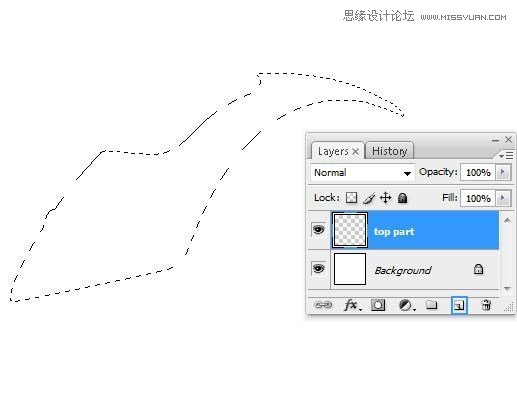Open the Normal blend mode dropdown
This screenshot has height=396, width=517.
click(363, 172)
